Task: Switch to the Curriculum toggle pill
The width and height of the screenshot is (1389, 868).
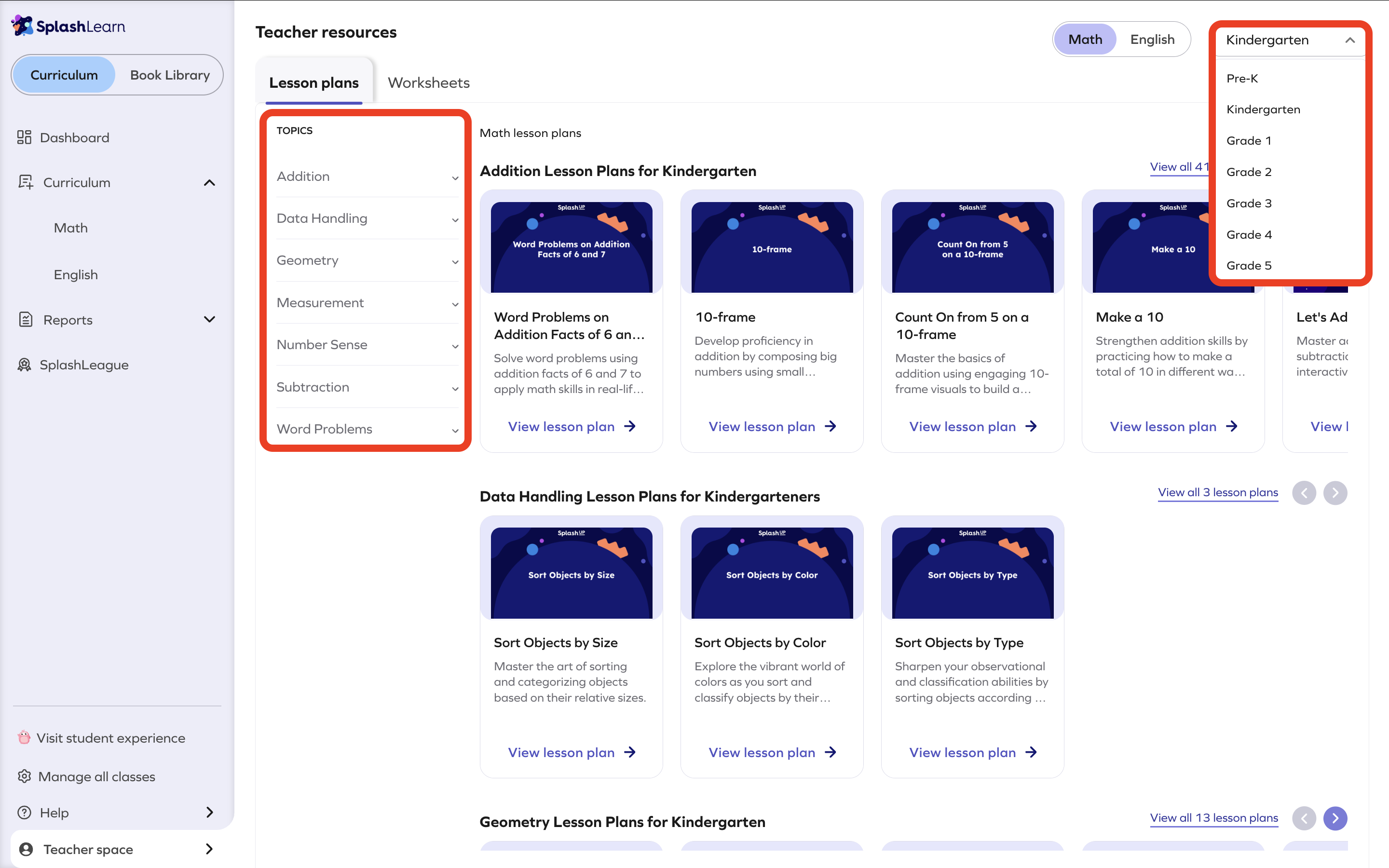Action: [64, 75]
